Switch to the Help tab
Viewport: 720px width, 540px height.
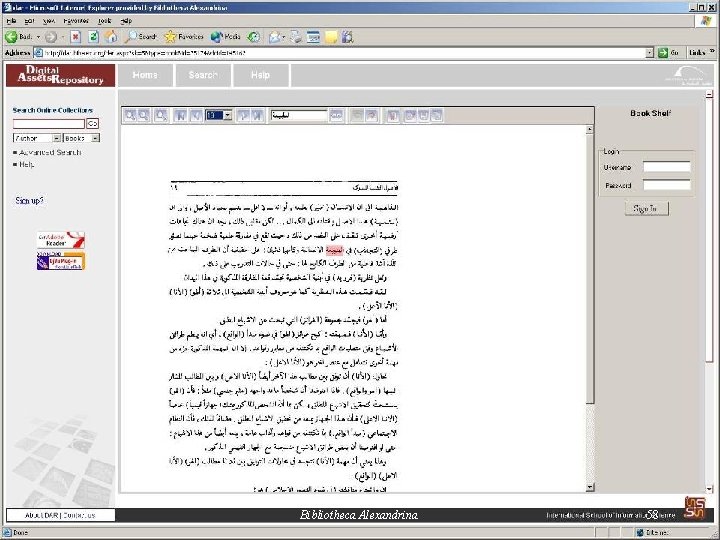click(260, 75)
